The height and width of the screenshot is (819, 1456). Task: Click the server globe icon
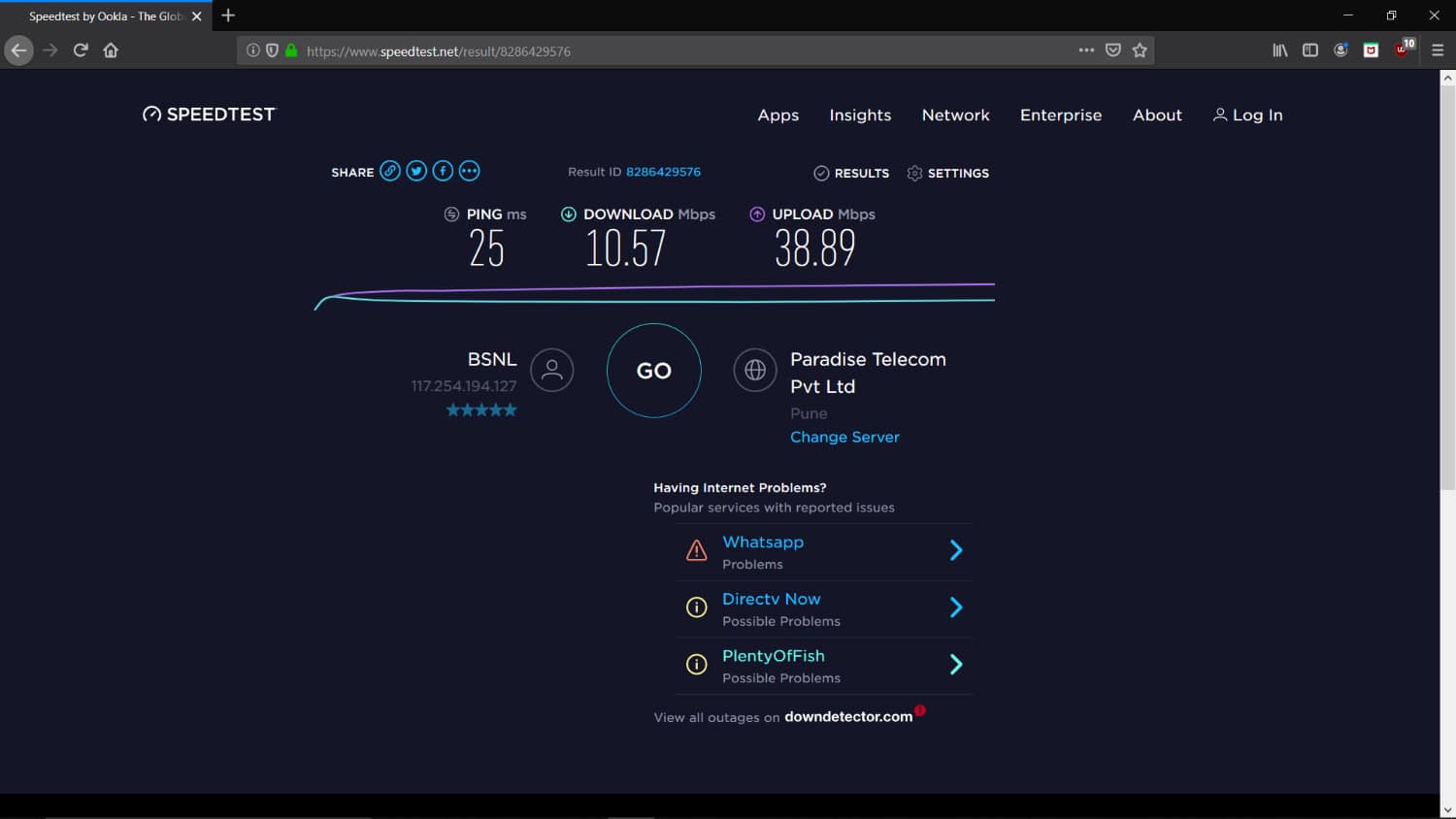[755, 370]
